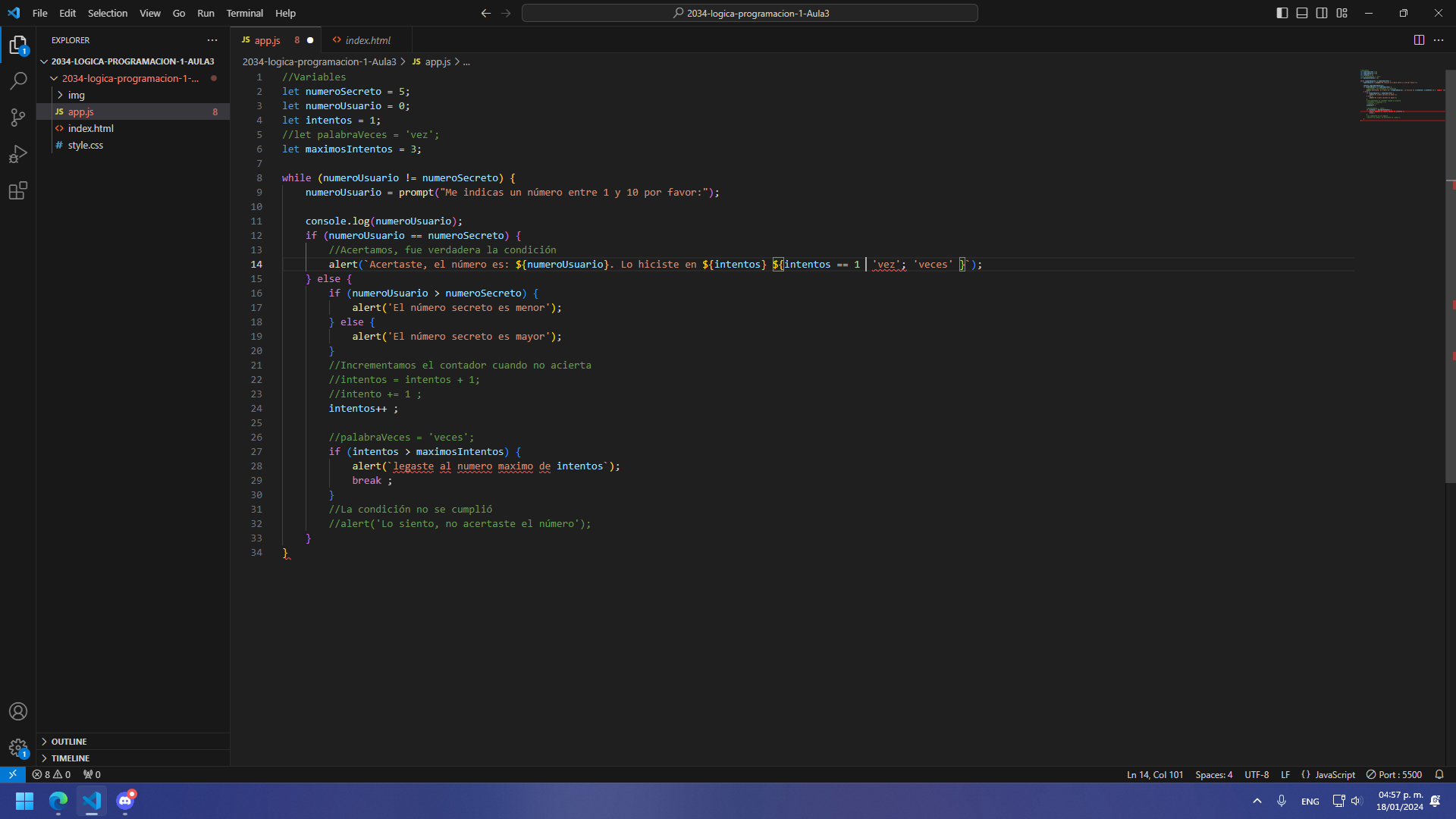Toggle the bottom panel
Image resolution: width=1456 pixels, height=819 pixels.
click(x=1302, y=13)
